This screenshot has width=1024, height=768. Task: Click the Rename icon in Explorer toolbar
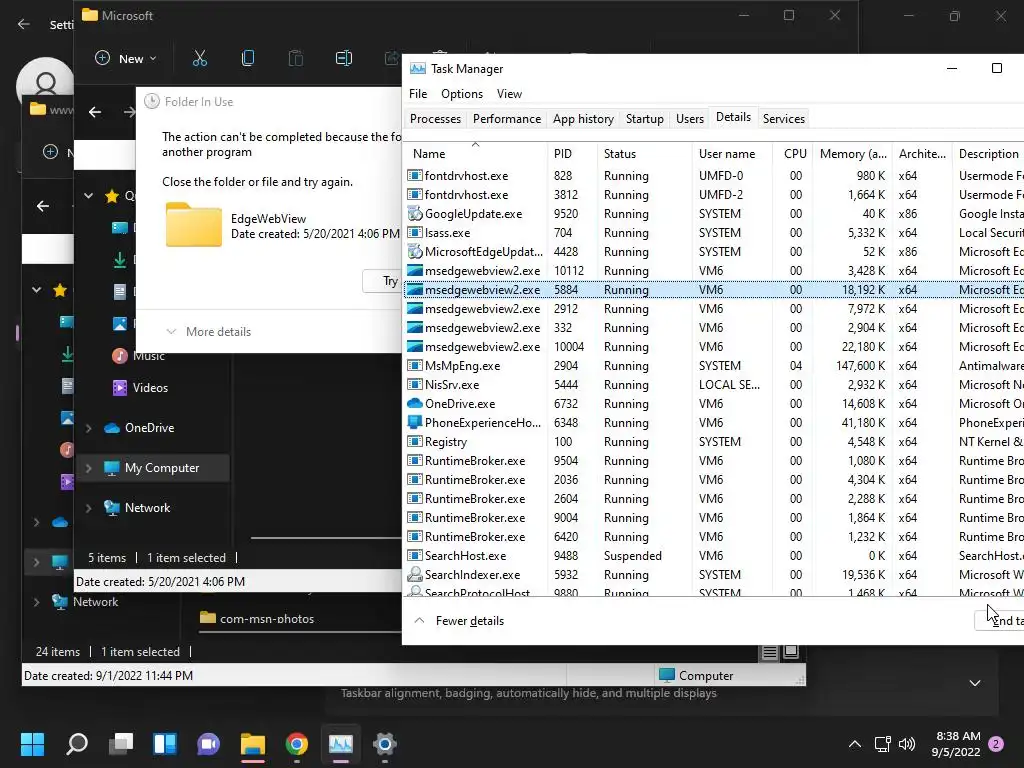[344, 58]
